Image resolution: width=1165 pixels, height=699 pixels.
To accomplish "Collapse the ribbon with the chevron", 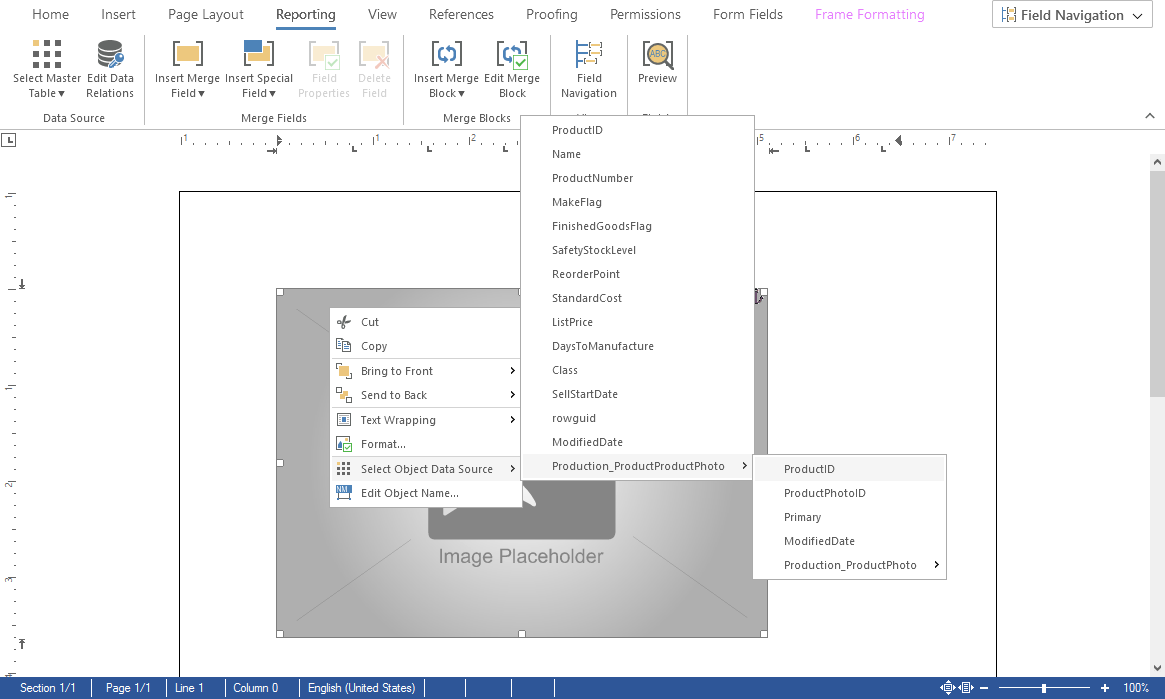I will (1149, 116).
